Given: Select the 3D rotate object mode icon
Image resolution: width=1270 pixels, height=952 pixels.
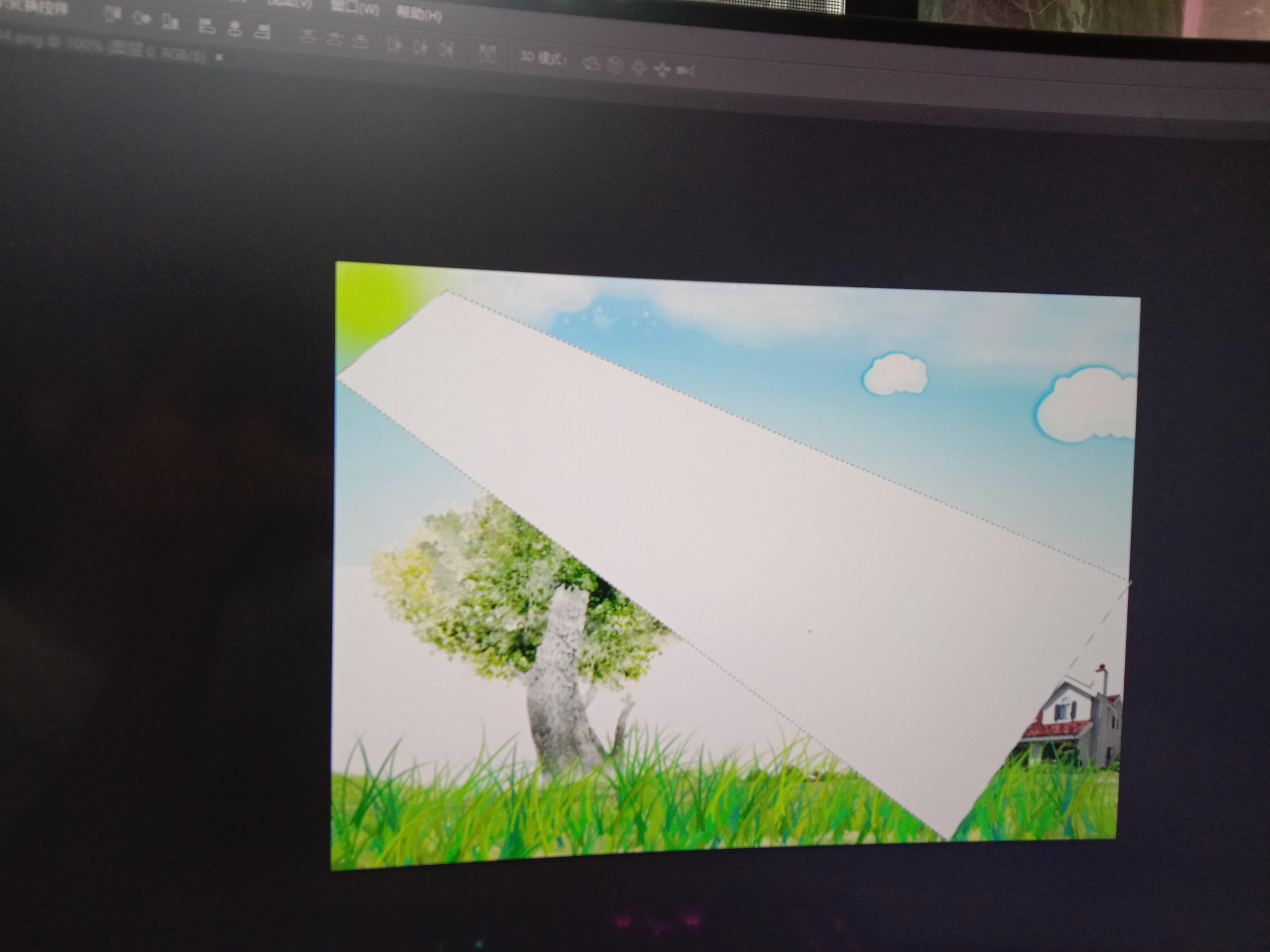Looking at the screenshot, I should click(x=592, y=63).
